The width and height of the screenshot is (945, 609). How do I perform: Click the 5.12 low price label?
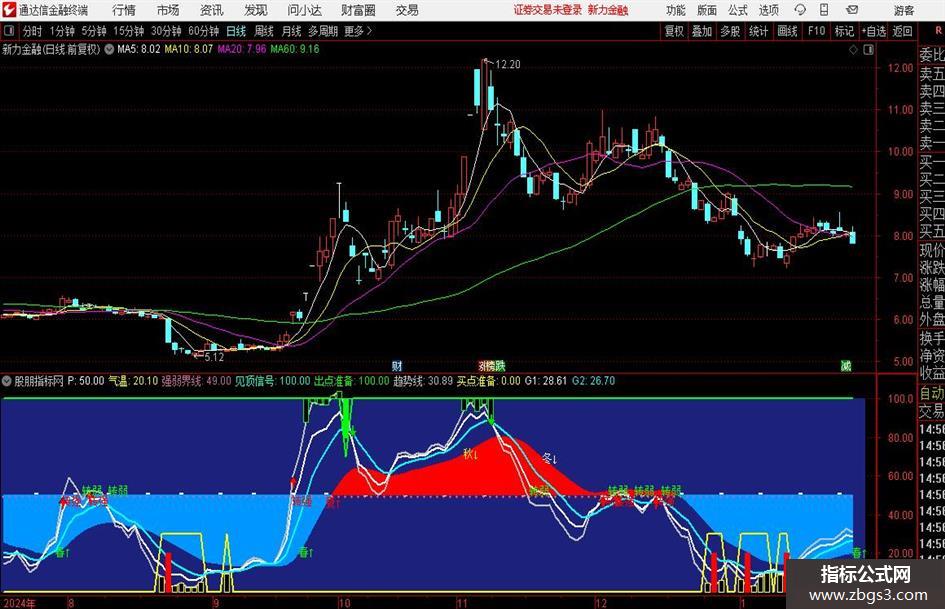pos(213,357)
